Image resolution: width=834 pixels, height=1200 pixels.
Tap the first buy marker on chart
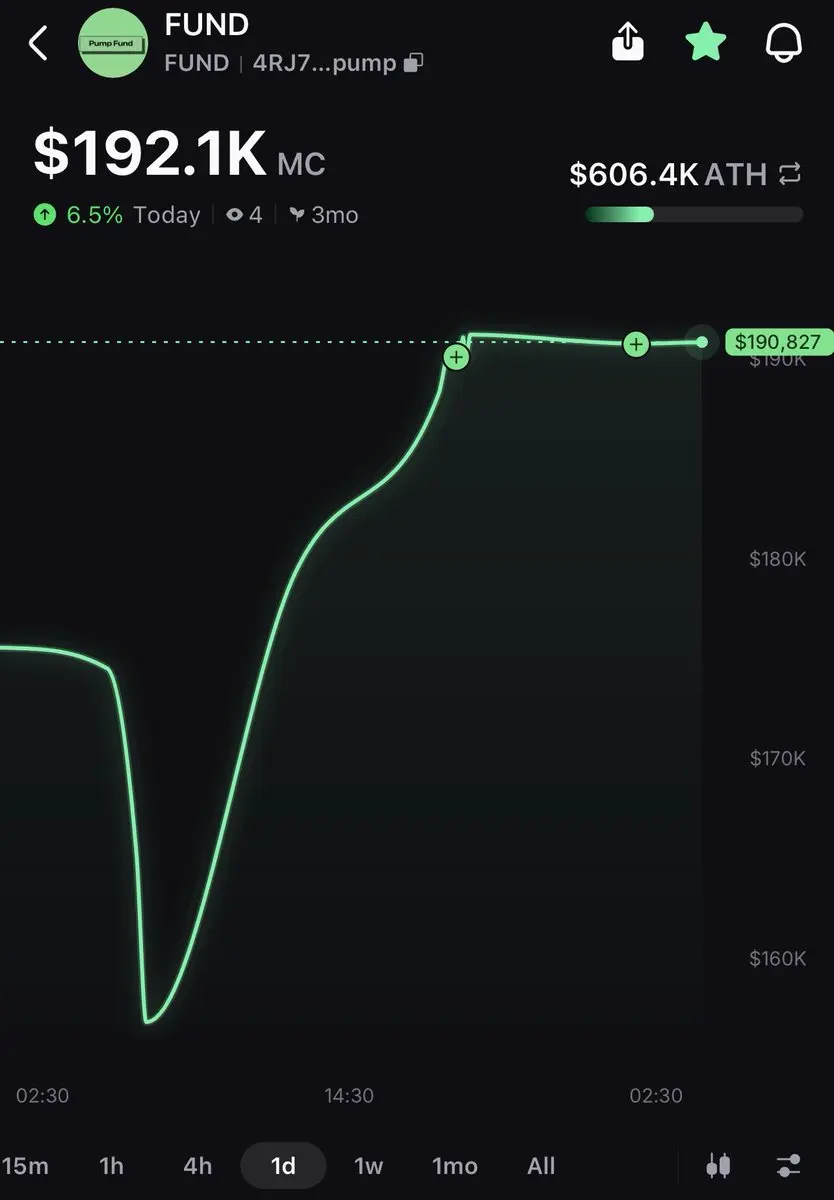coord(456,356)
